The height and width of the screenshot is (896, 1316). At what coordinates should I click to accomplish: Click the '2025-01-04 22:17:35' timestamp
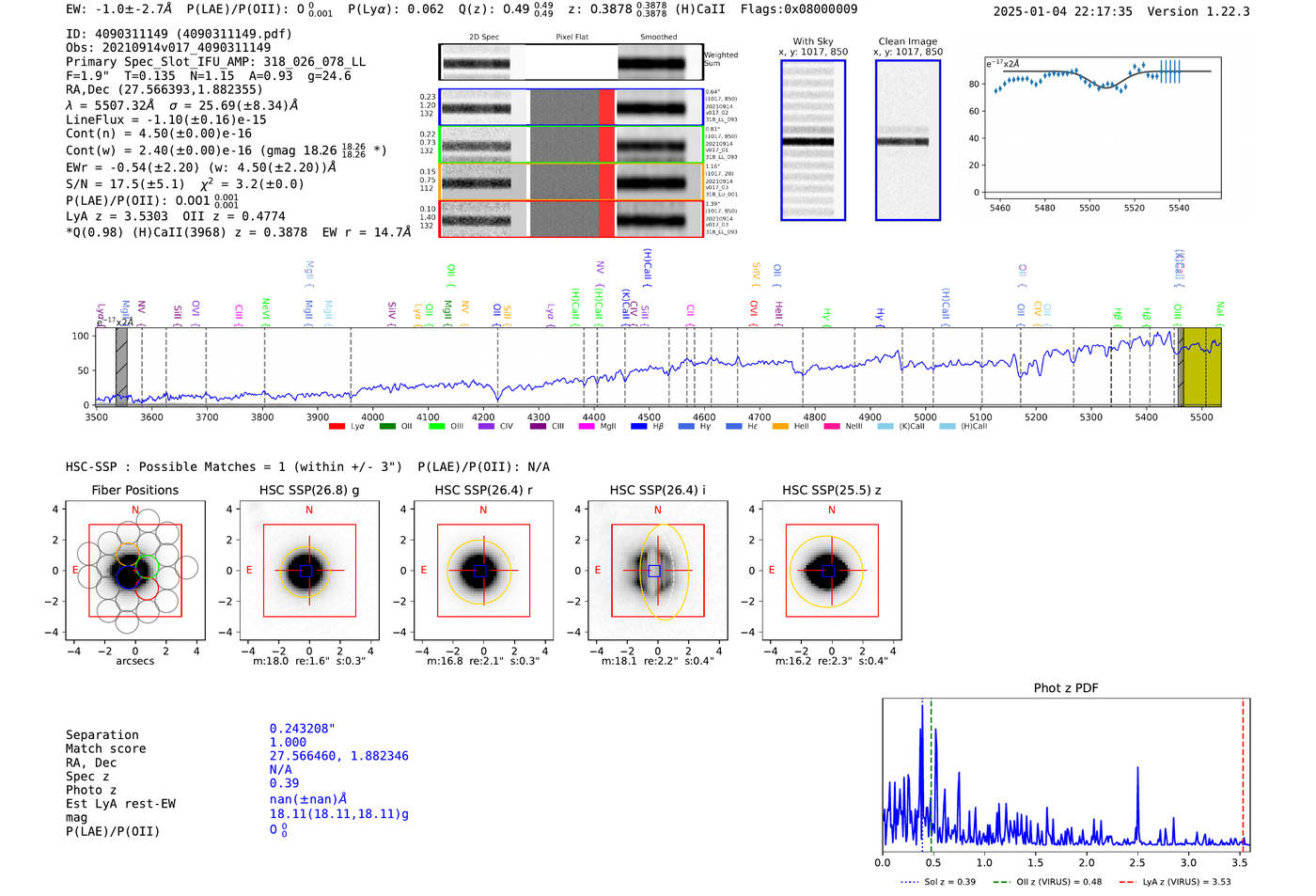[x=1063, y=12]
